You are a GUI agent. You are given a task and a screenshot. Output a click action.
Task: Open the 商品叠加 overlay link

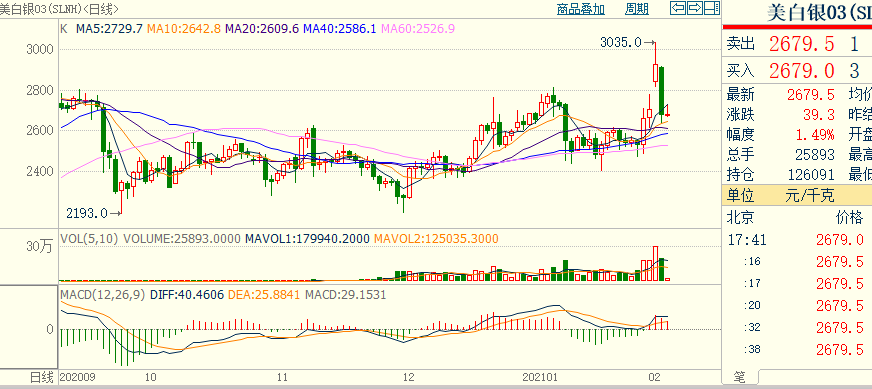581,8
